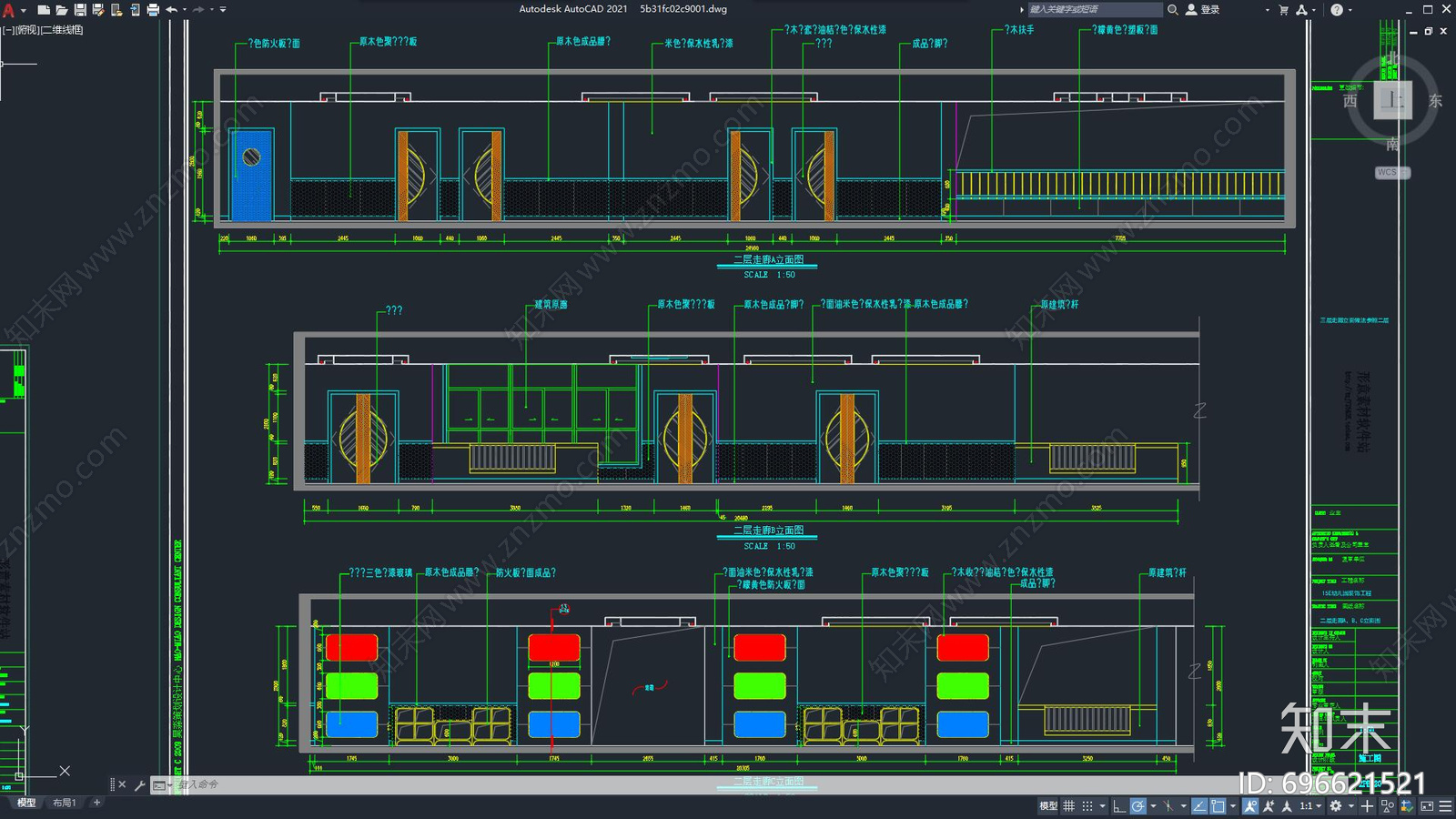This screenshot has height=819, width=1456.
Task: Expand the undo history dropdown
Action: point(184,10)
